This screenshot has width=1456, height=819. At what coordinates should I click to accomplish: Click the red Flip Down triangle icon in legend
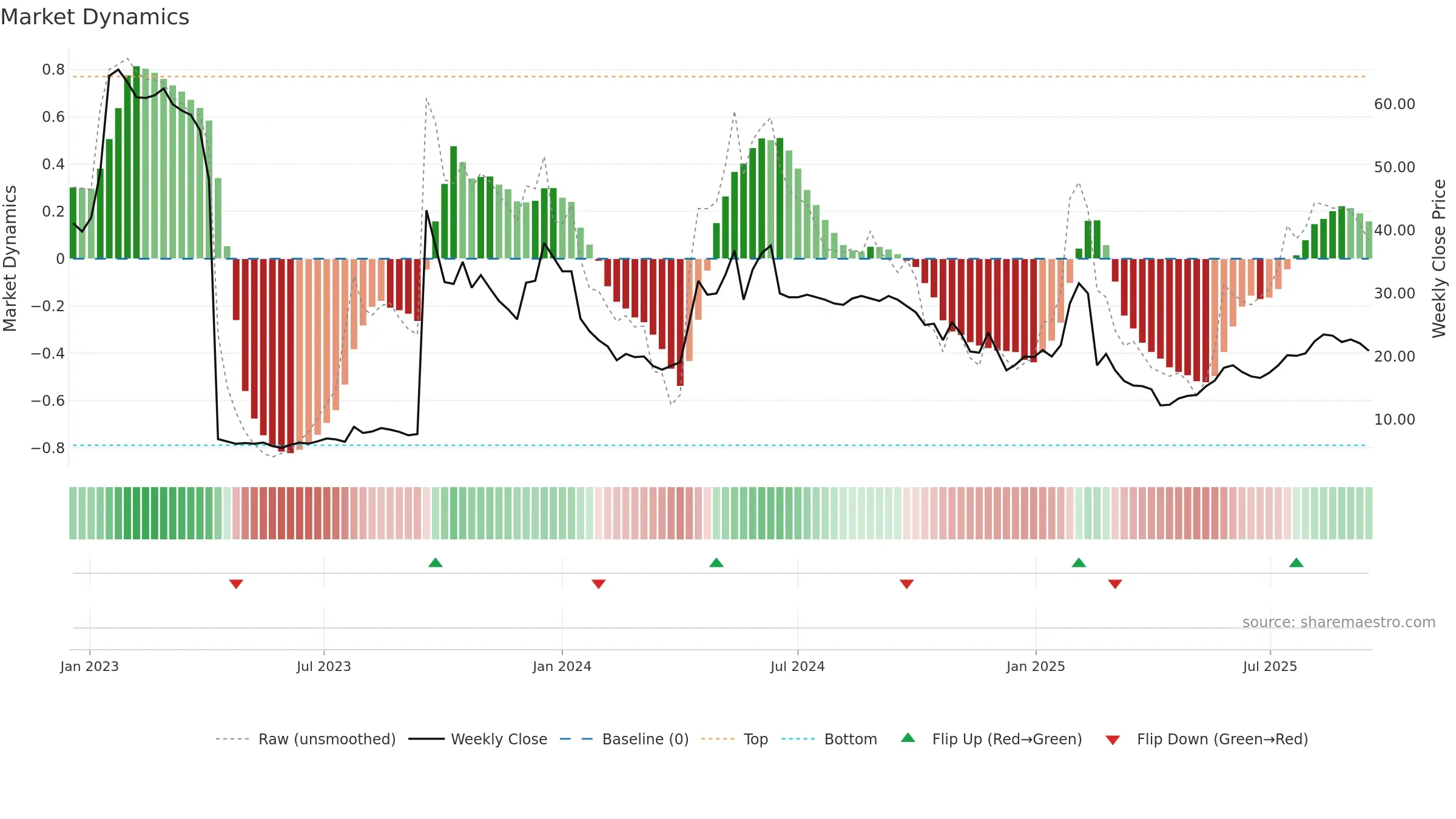point(1113,740)
